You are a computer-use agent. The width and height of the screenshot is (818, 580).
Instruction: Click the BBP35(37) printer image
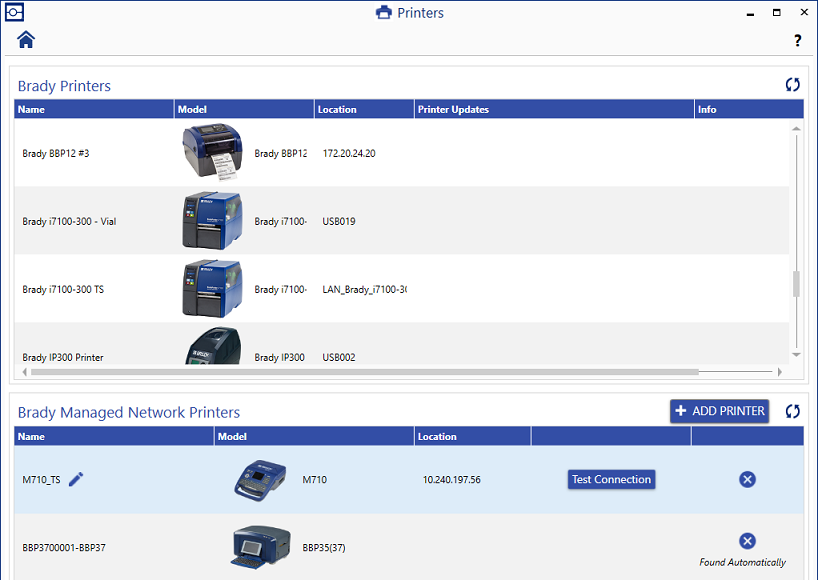coord(260,547)
